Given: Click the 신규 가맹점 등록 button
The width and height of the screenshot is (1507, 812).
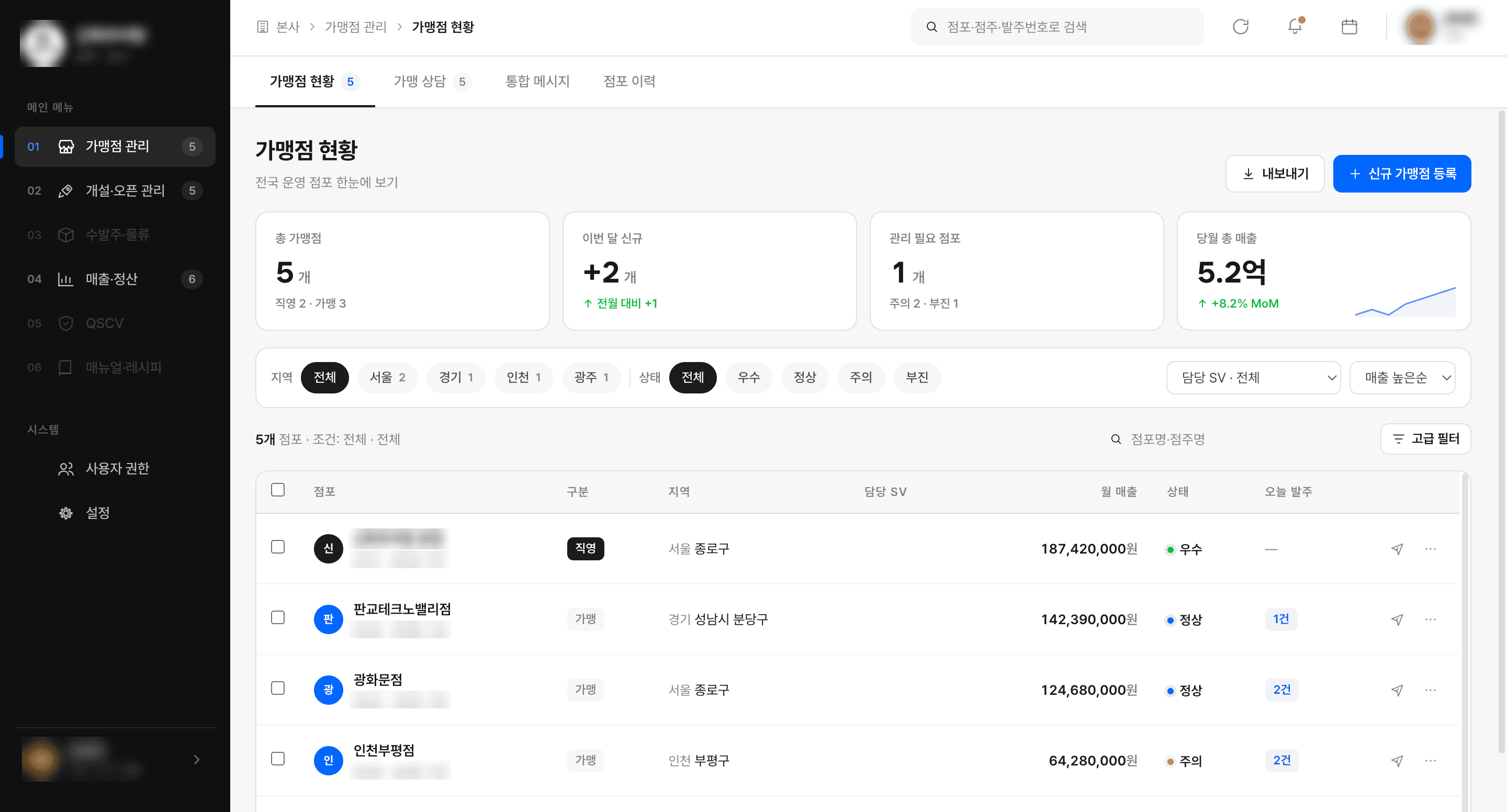Looking at the screenshot, I should point(1402,174).
